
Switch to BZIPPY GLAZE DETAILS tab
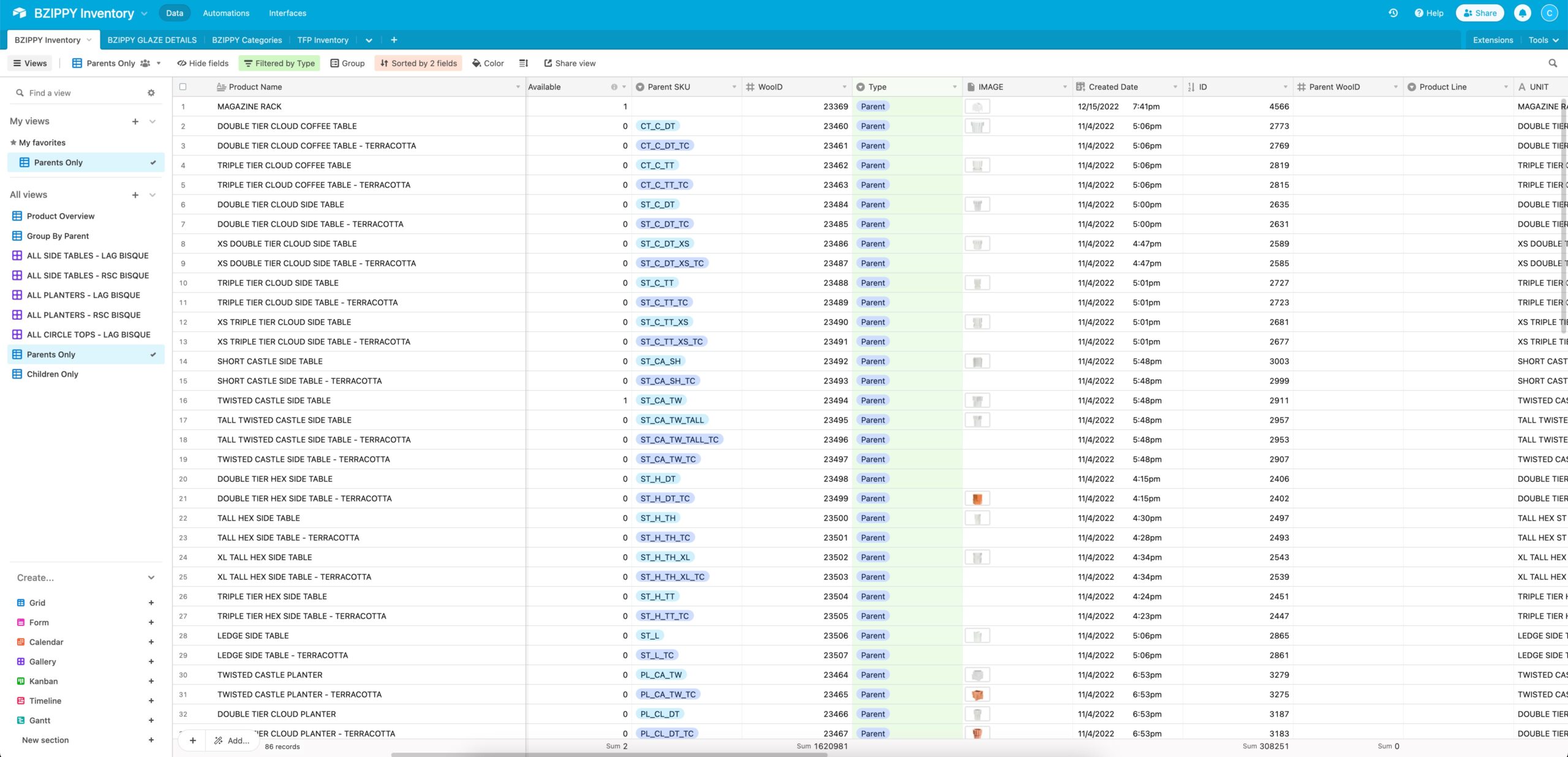[152, 40]
